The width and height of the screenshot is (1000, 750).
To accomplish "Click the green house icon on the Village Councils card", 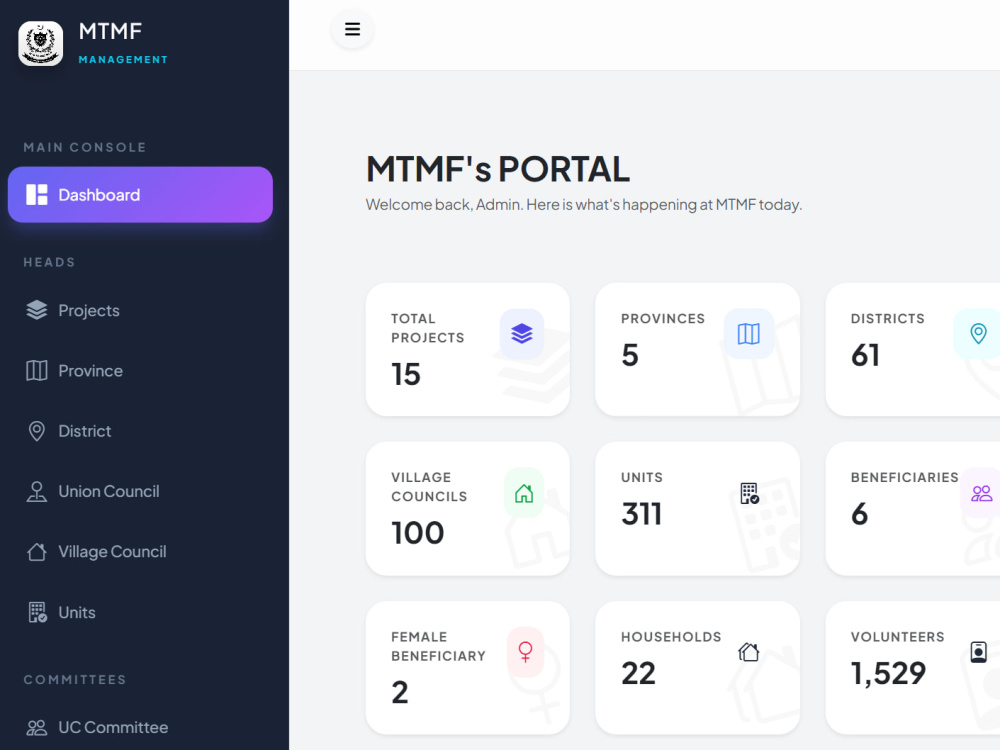I will (x=524, y=493).
